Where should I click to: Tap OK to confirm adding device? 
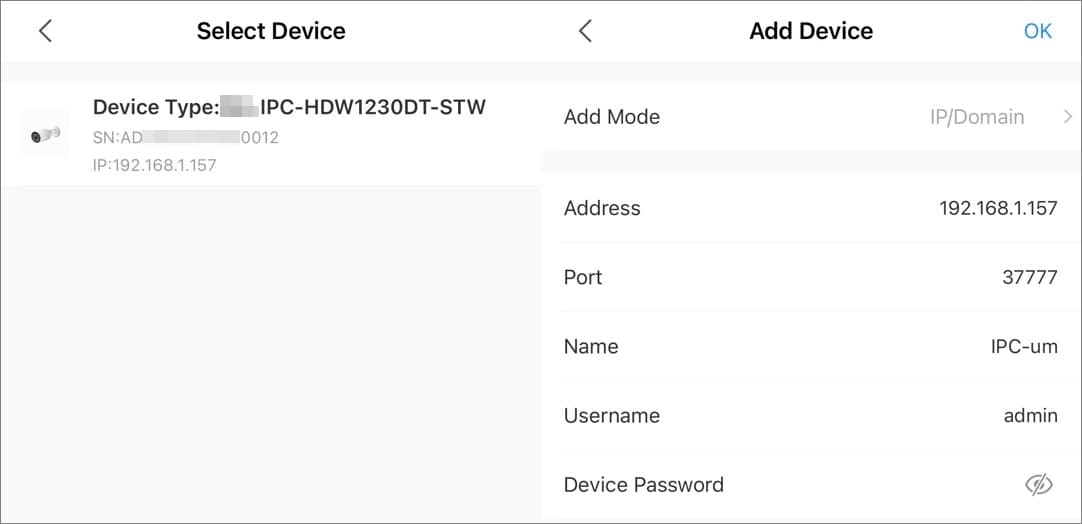coord(1038,31)
